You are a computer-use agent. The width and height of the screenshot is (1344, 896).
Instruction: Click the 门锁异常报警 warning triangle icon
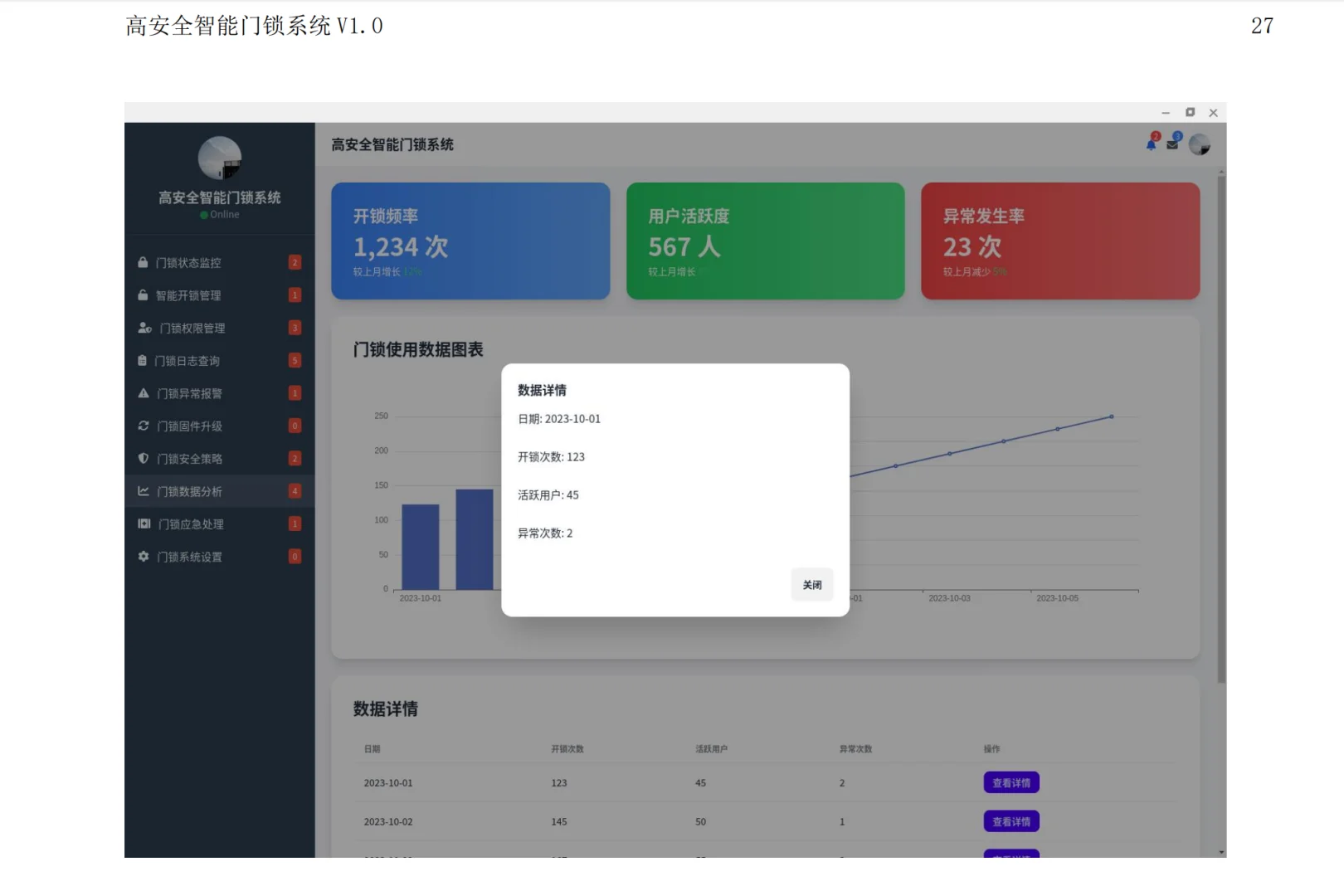[143, 393]
